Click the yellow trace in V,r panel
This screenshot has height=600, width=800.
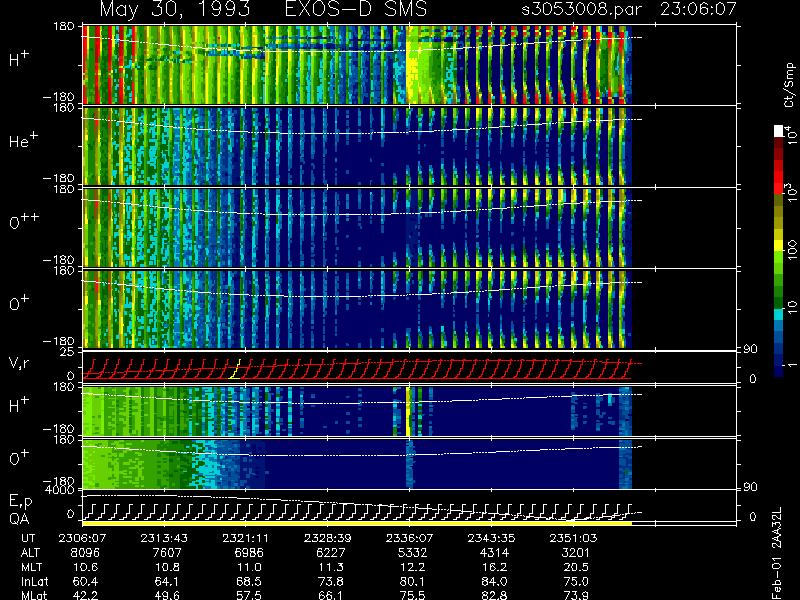coord(235,368)
